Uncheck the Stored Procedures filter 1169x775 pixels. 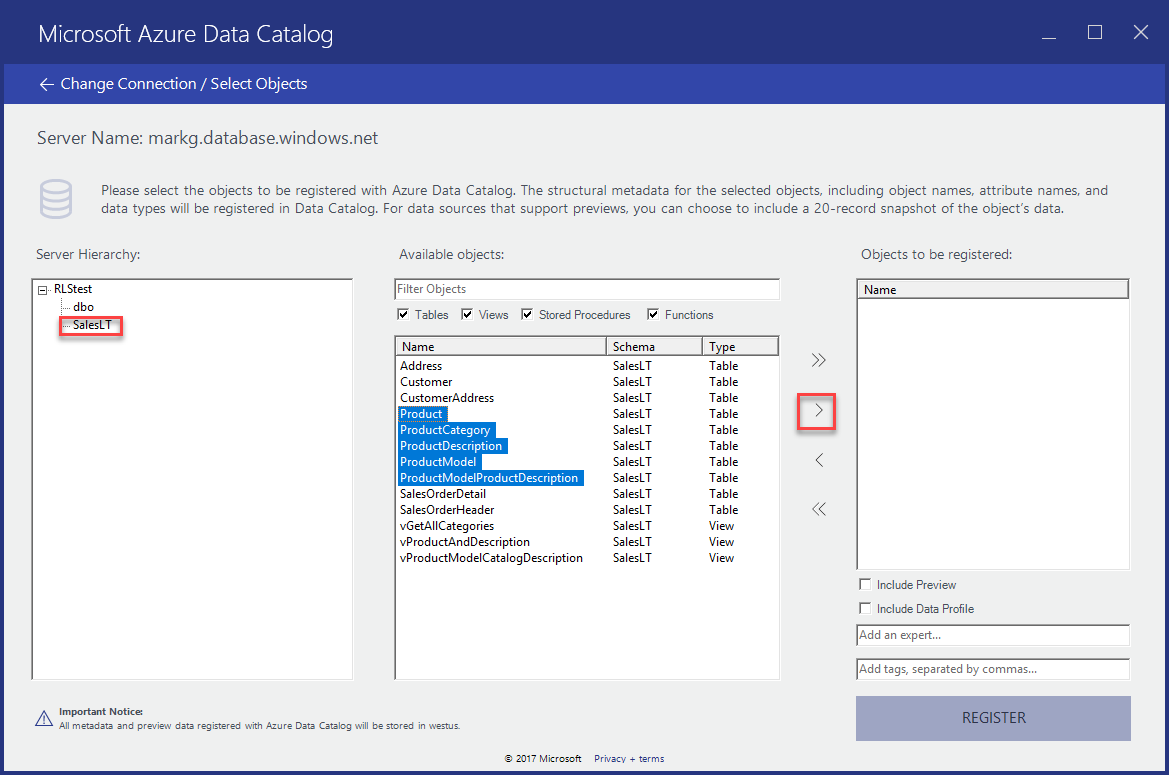[x=527, y=314]
